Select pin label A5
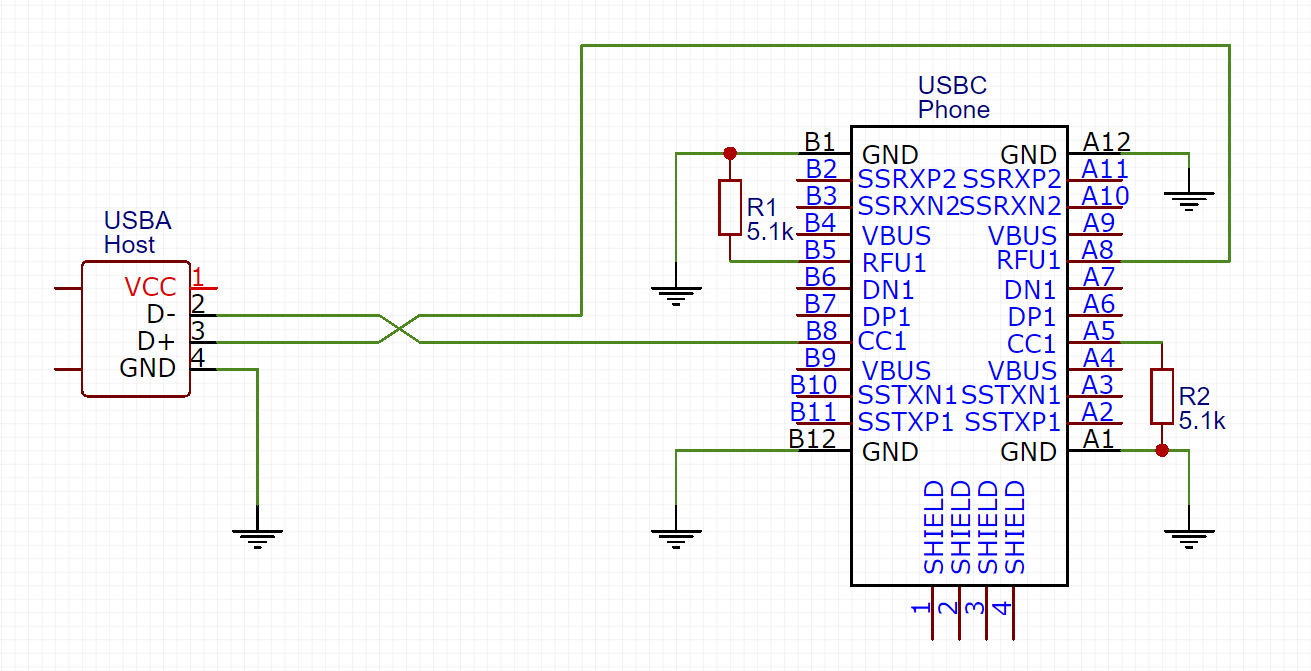1311x671 pixels. point(1099,330)
